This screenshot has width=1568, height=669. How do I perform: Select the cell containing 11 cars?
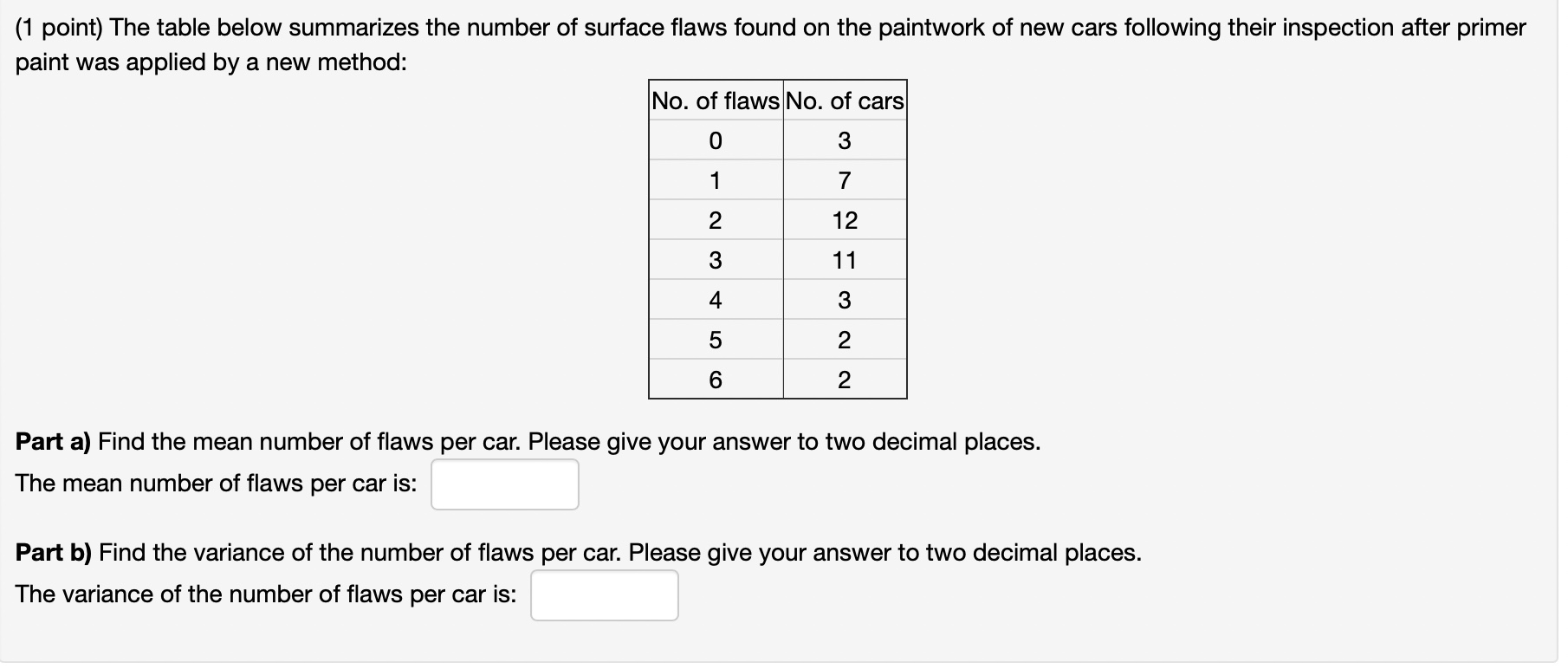pos(844,260)
